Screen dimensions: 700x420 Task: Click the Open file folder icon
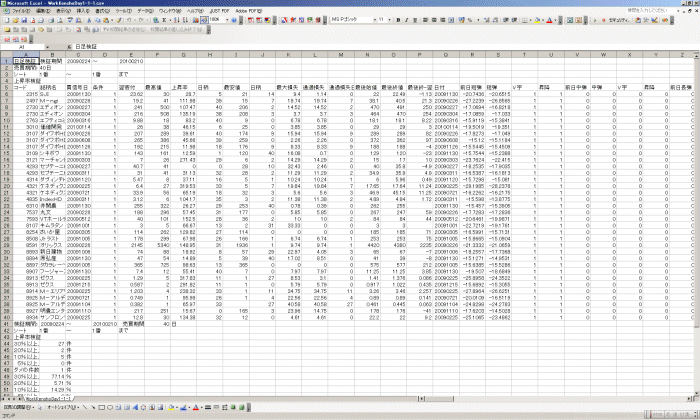click(16, 20)
